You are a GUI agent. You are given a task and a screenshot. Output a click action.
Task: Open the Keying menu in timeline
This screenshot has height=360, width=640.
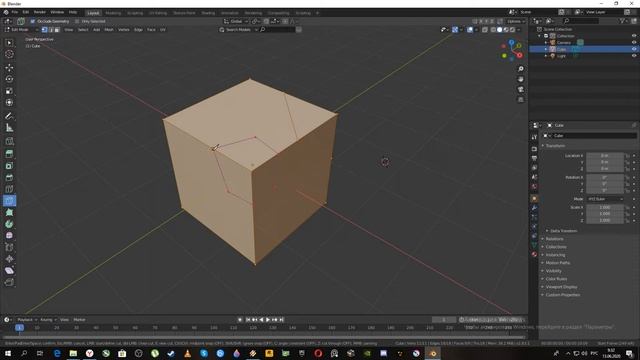click(x=48, y=320)
